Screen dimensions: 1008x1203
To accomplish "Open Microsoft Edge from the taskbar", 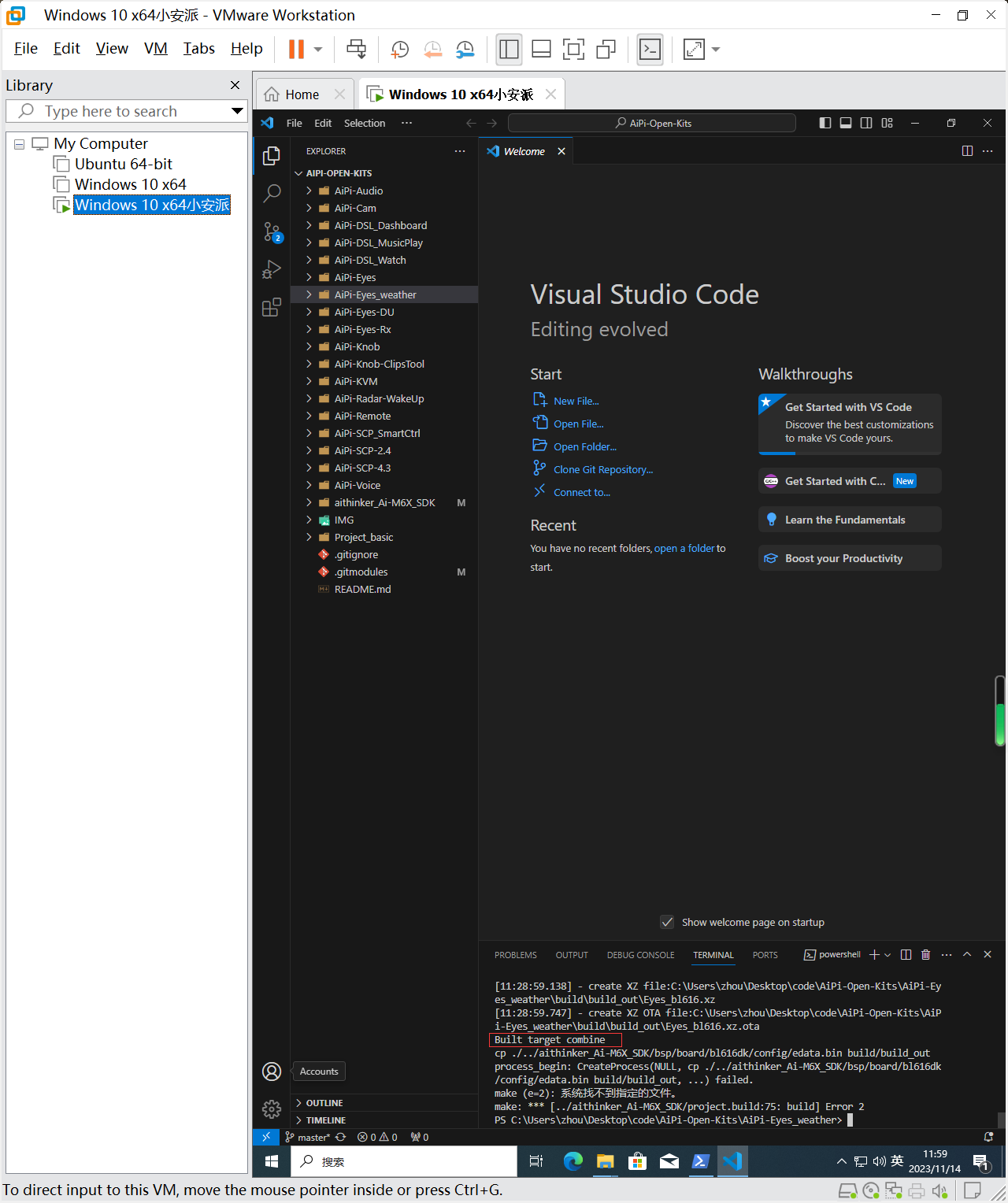I will (573, 1161).
